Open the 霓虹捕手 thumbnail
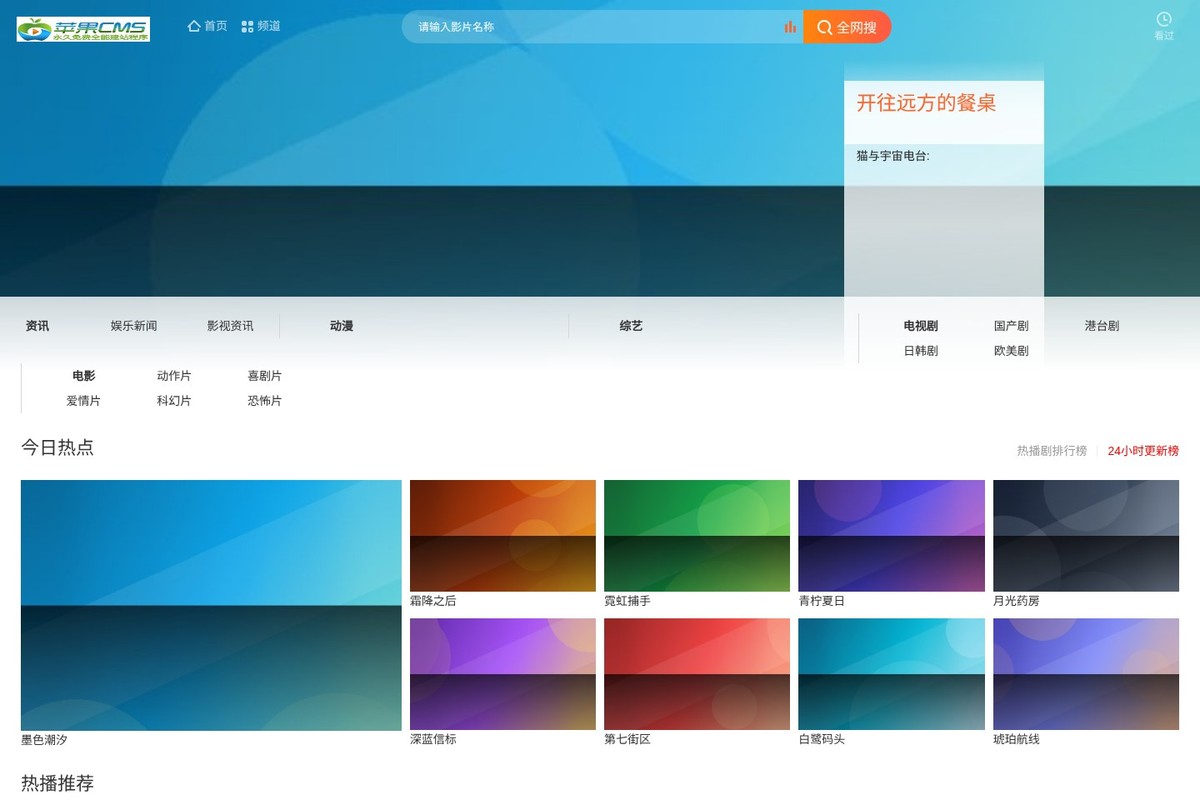Screen dimensions: 1200x800 tap(697, 536)
